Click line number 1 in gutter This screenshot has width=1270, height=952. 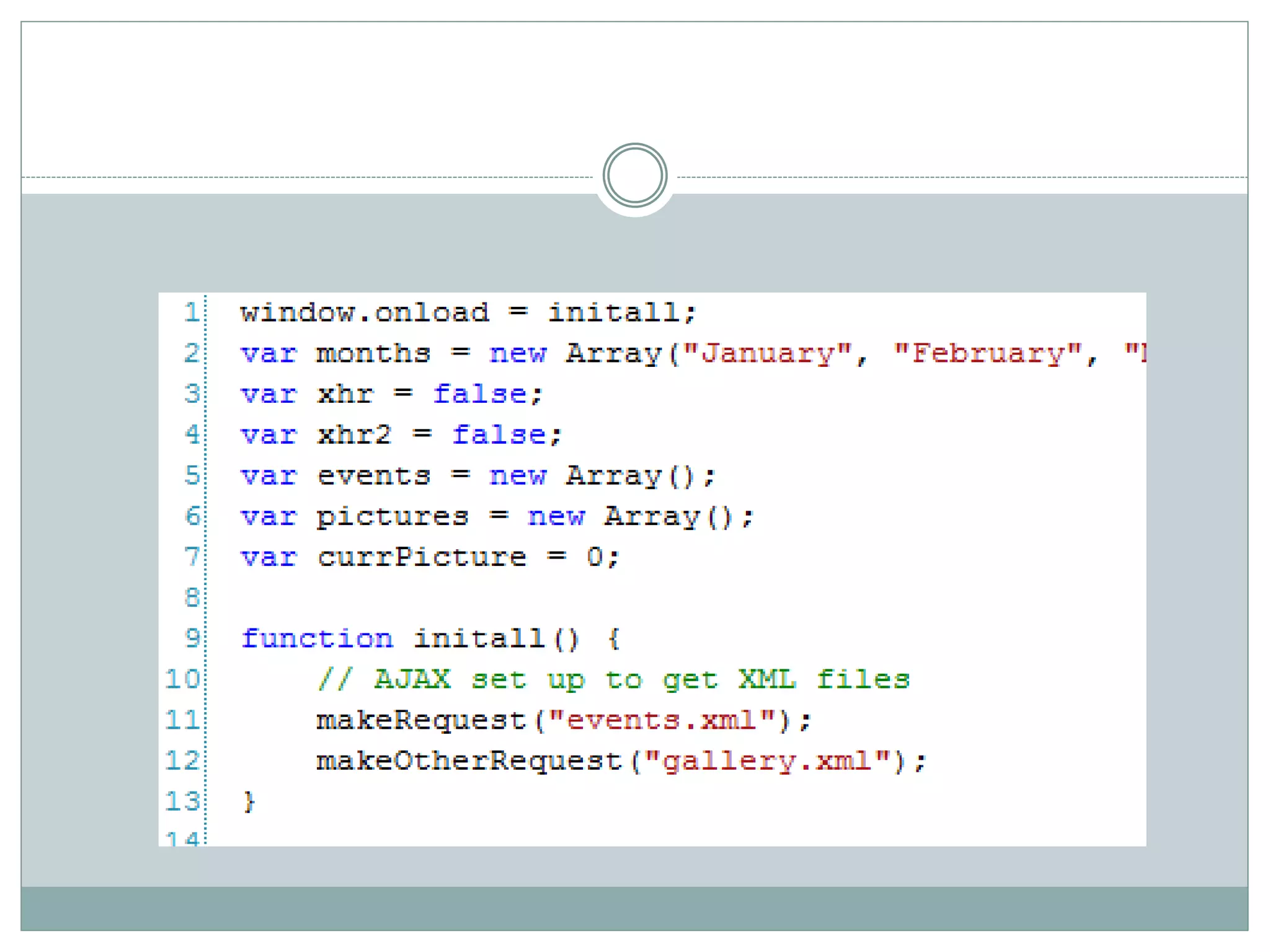tap(191, 312)
